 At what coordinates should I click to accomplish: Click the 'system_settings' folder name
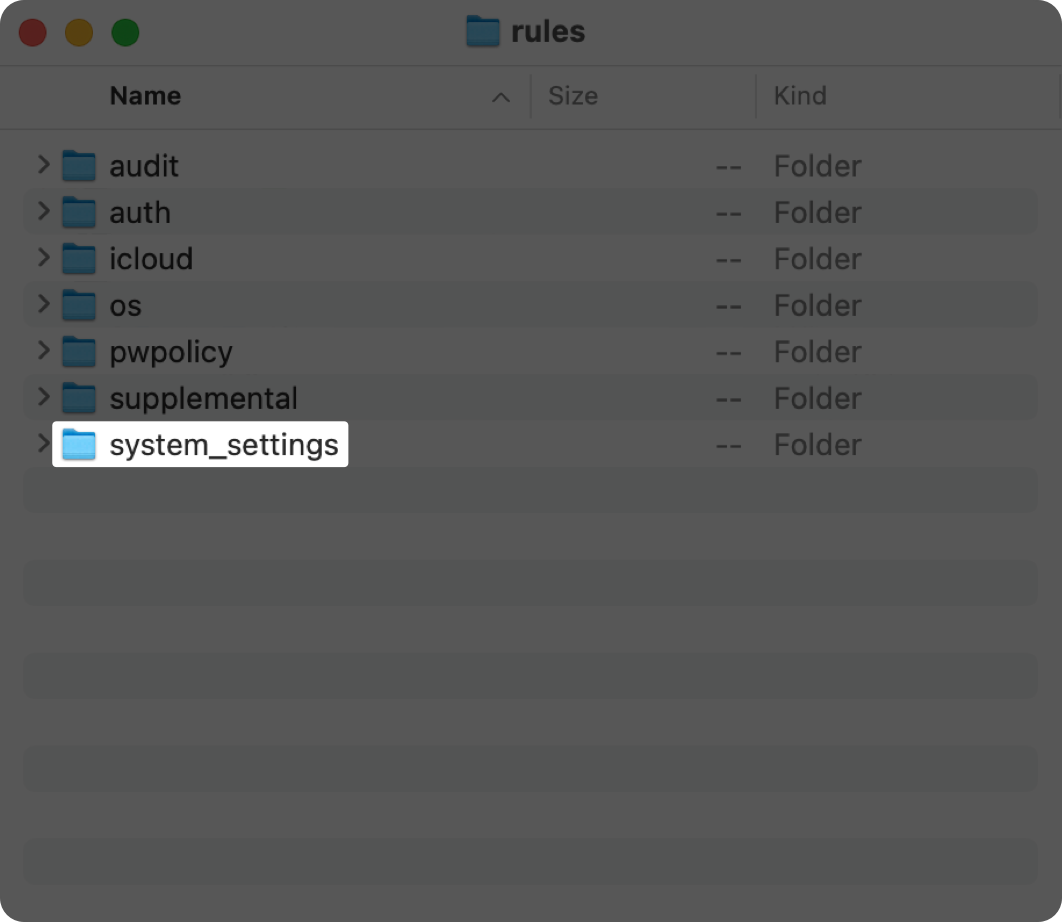pos(224,445)
